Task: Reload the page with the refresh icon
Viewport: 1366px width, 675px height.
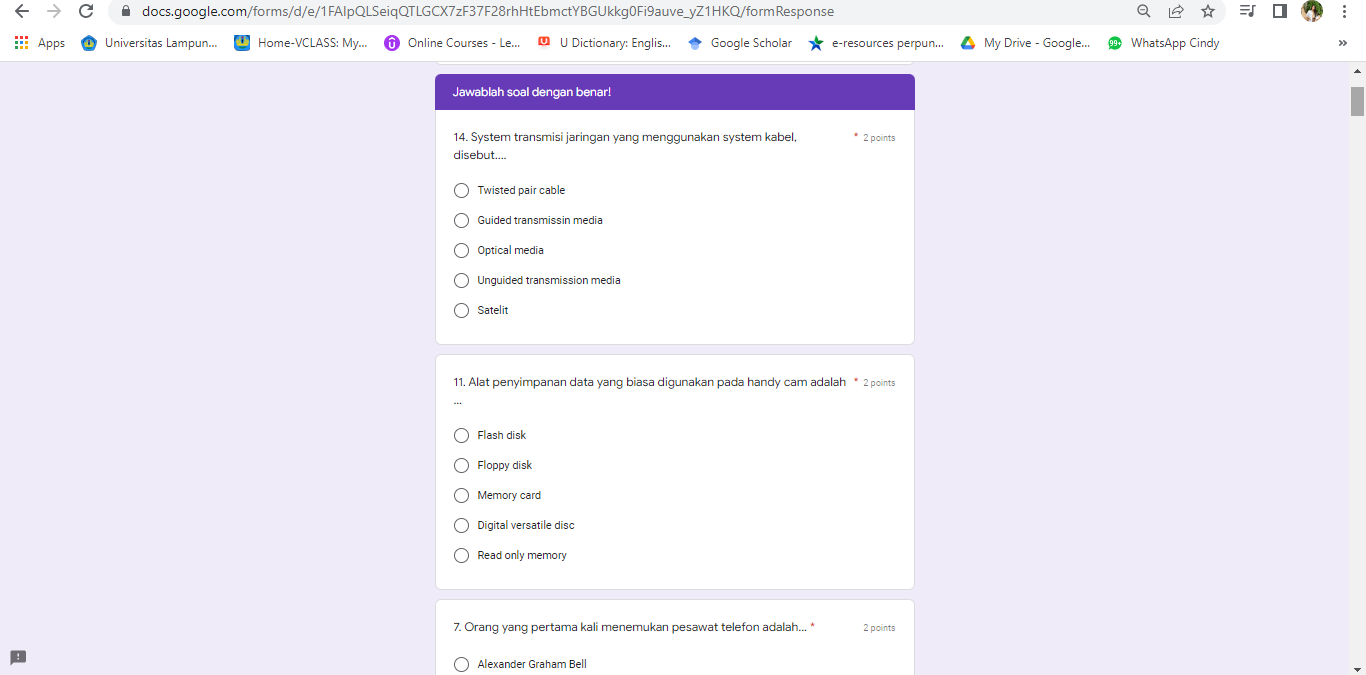Action: [86, 11]
